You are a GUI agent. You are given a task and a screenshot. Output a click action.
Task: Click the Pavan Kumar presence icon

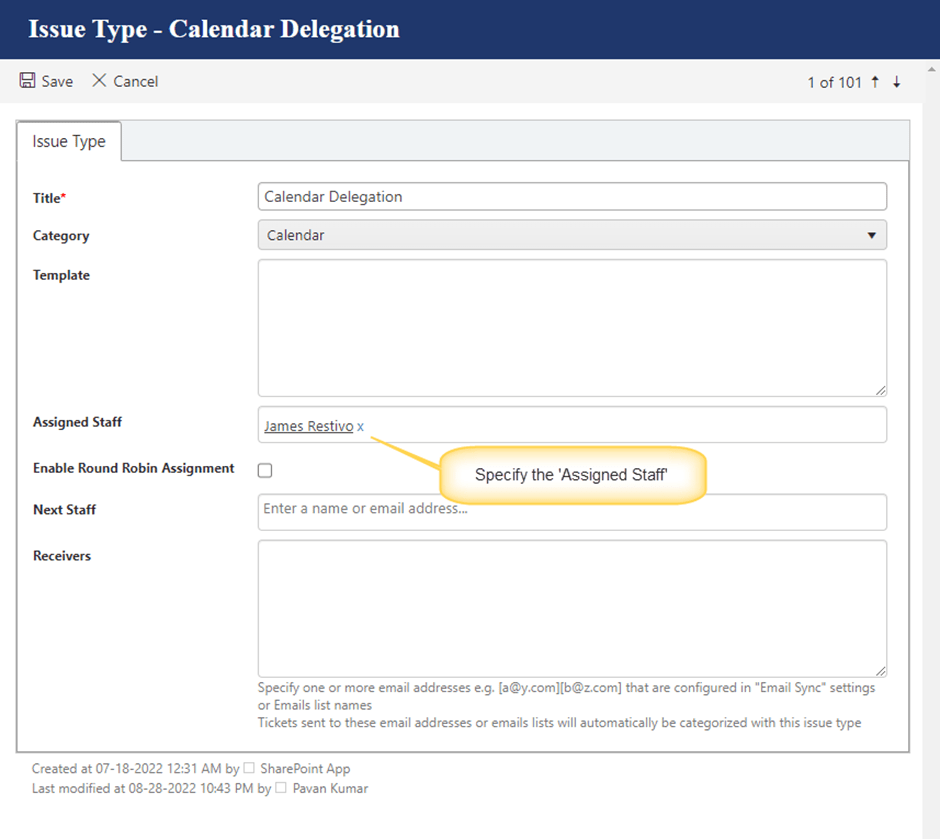coord(281,788)
